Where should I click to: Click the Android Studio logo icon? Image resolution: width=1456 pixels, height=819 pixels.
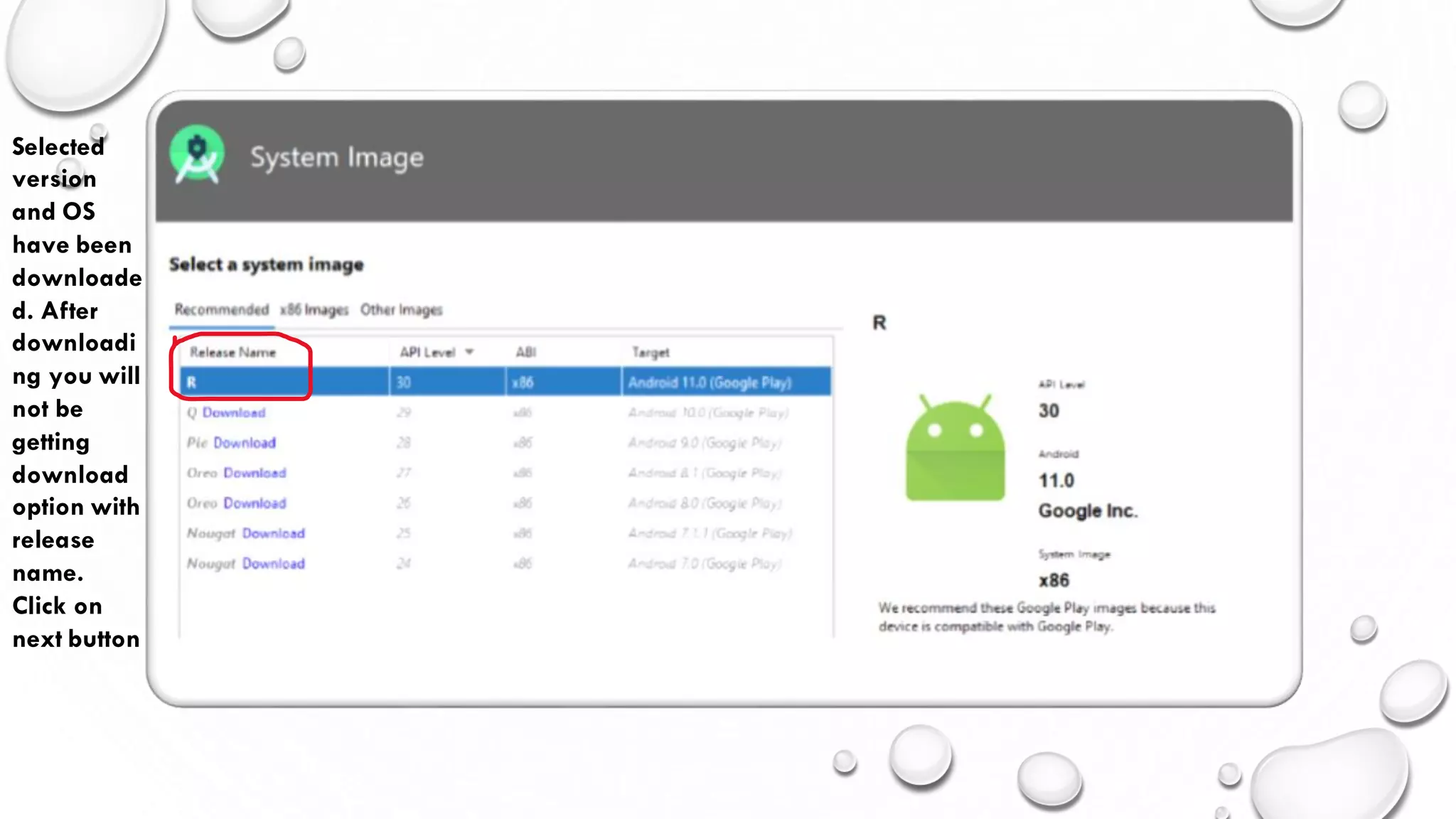click(x=197, y=155)
